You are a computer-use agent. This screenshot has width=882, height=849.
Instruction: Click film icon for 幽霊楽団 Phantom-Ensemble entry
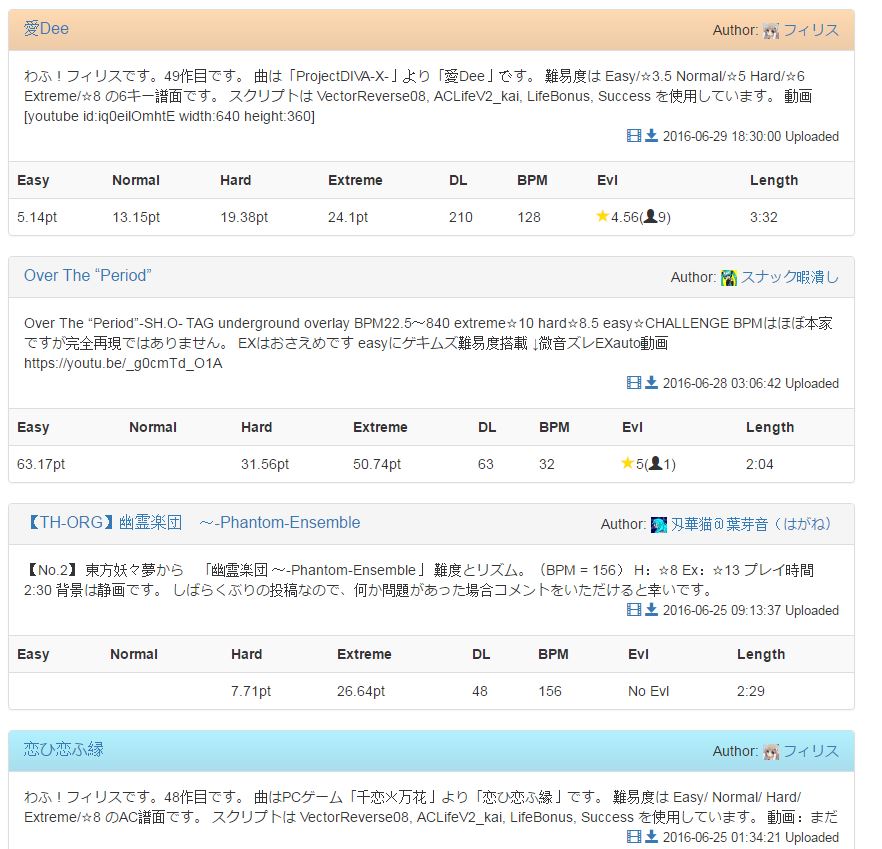(x=633, y=610)
